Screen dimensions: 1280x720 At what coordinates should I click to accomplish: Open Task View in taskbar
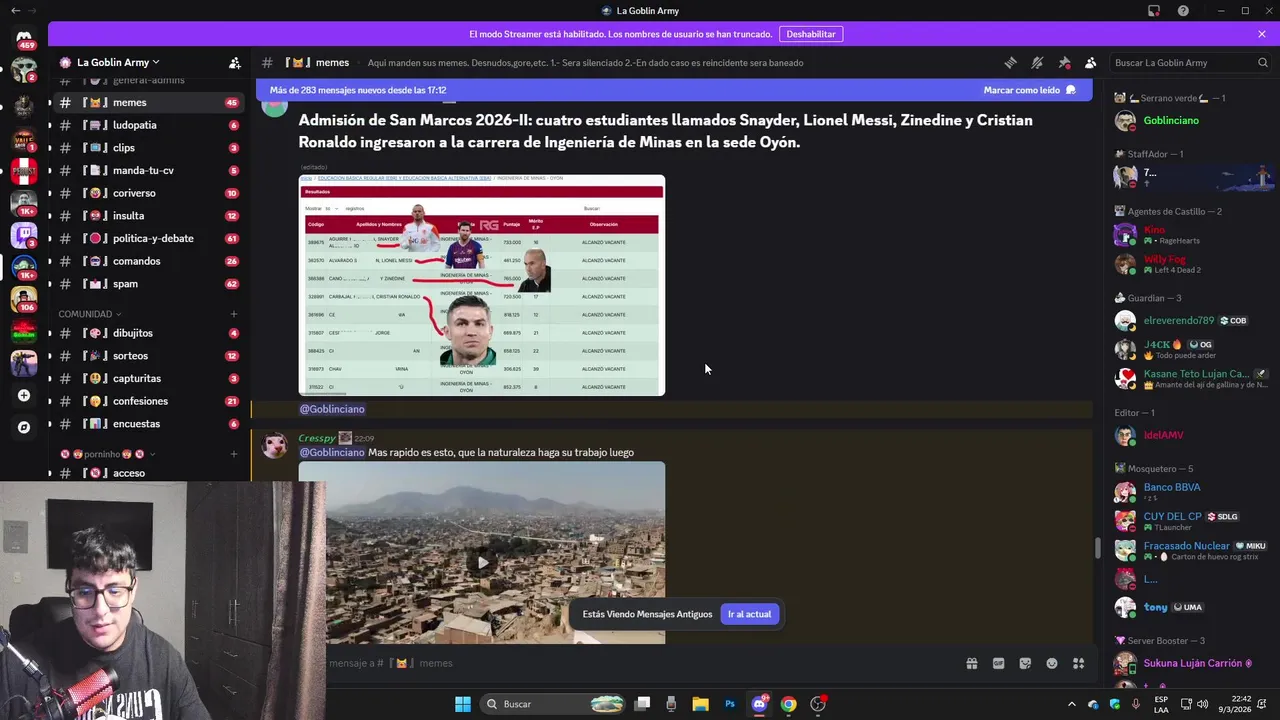(642, 704)
